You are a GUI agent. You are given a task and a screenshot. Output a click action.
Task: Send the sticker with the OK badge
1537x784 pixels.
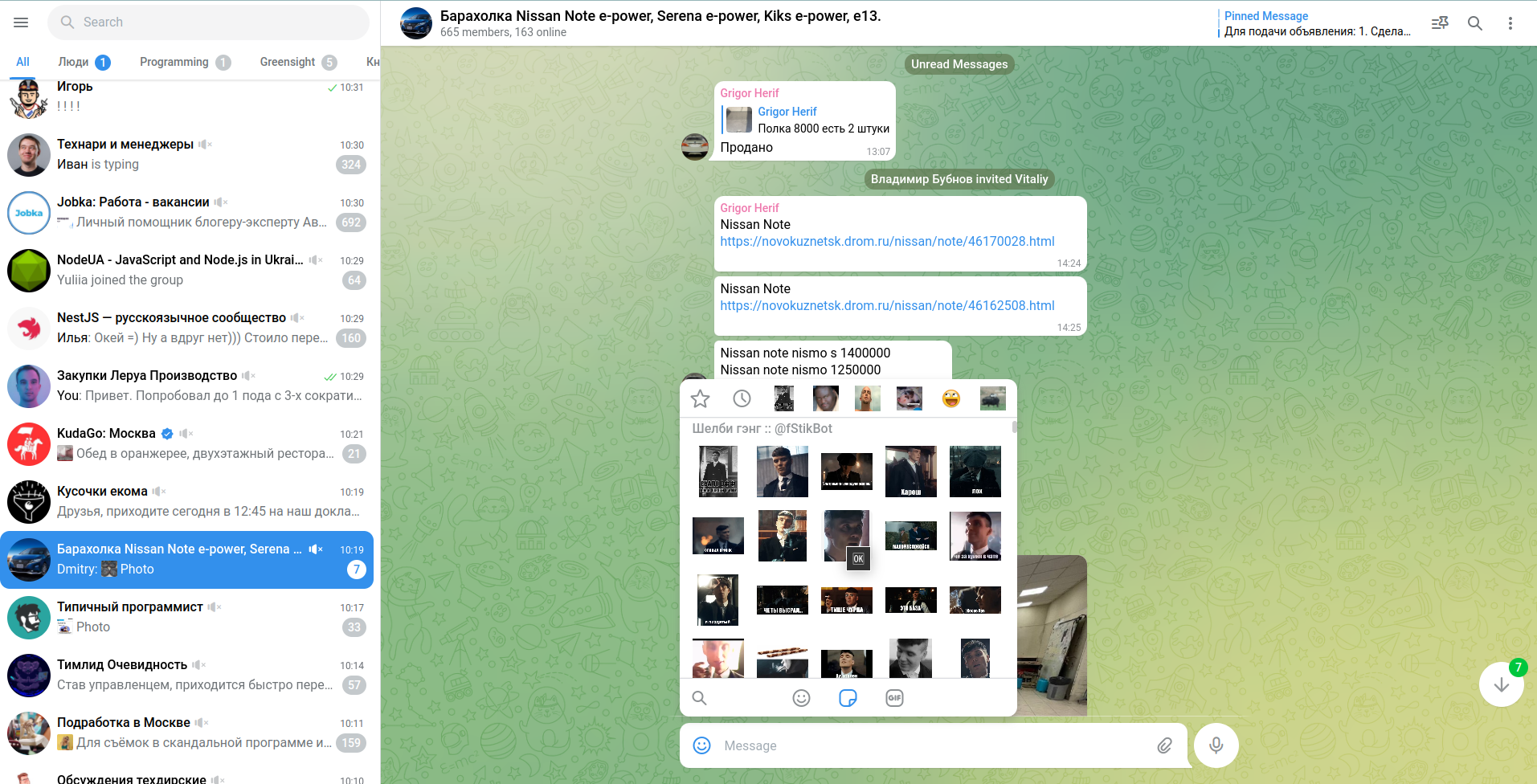847,536
